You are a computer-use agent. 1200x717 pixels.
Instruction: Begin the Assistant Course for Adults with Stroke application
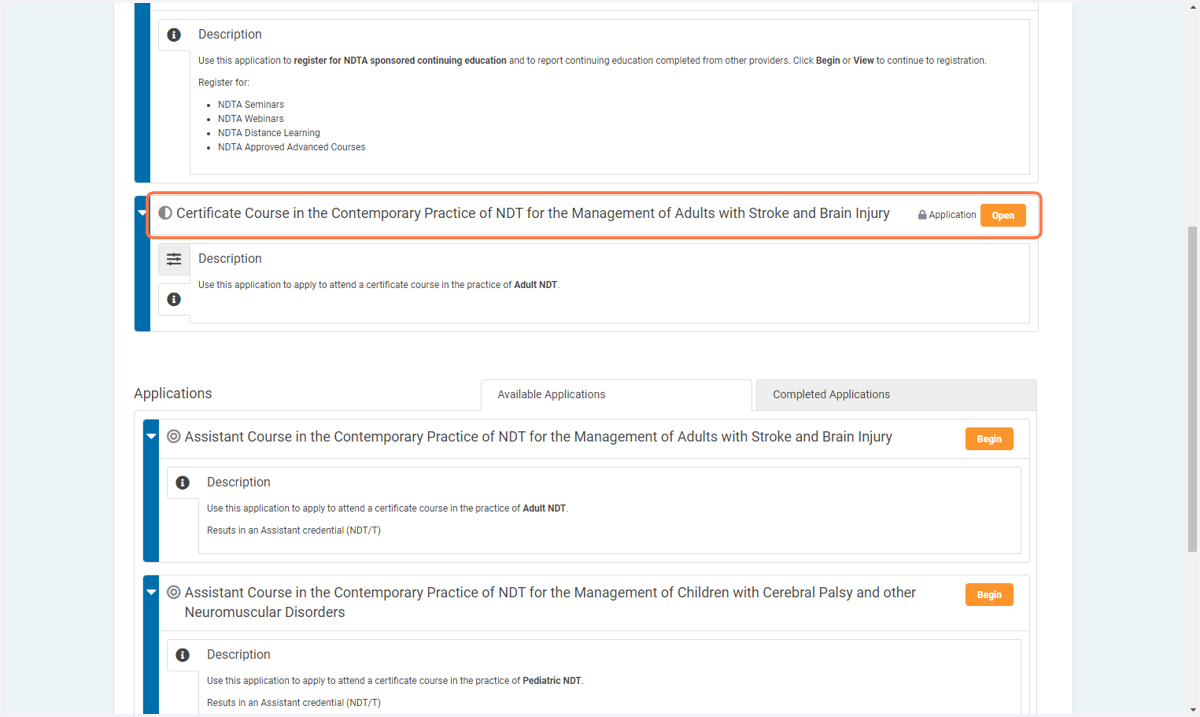[x=989, y=439]
